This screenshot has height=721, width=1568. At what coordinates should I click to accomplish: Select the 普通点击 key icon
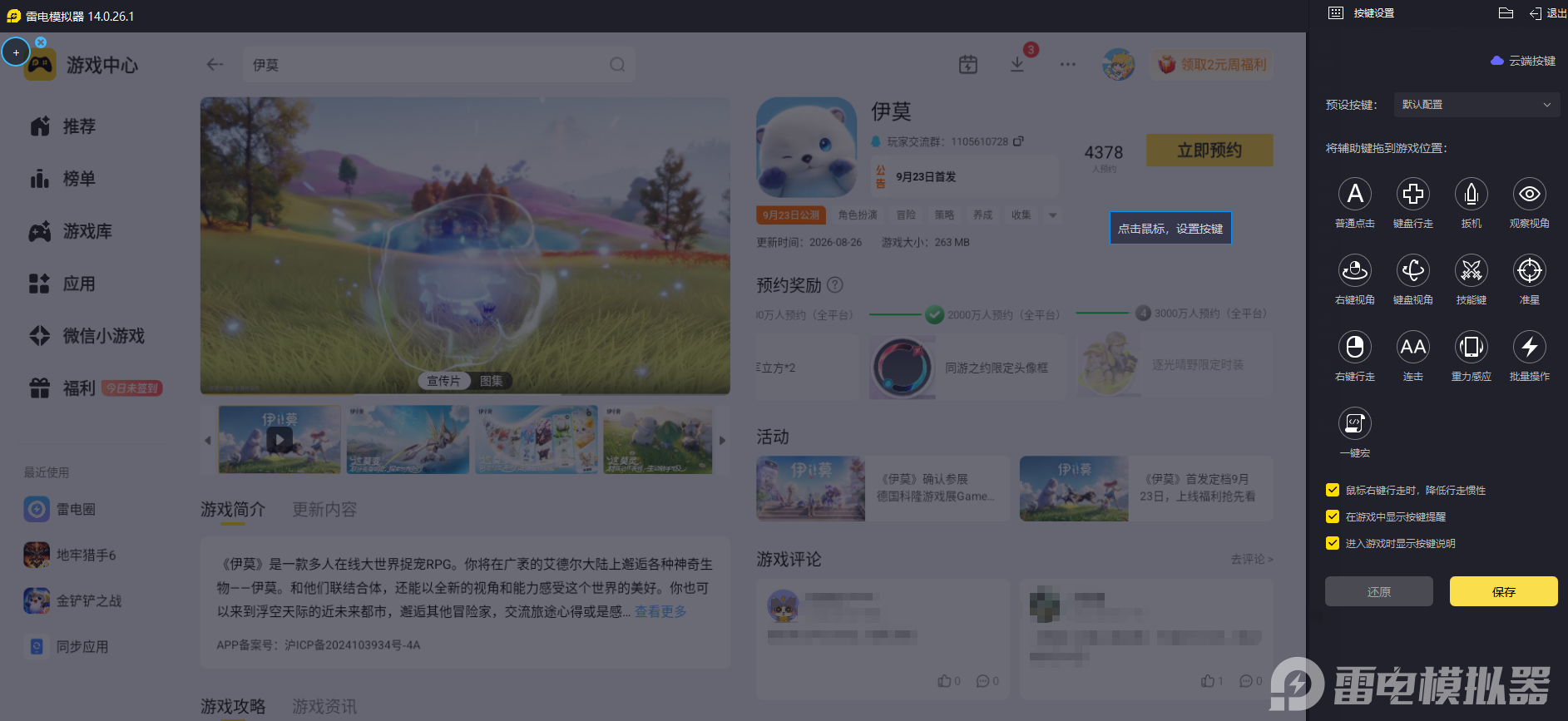tap(1355, 194)
